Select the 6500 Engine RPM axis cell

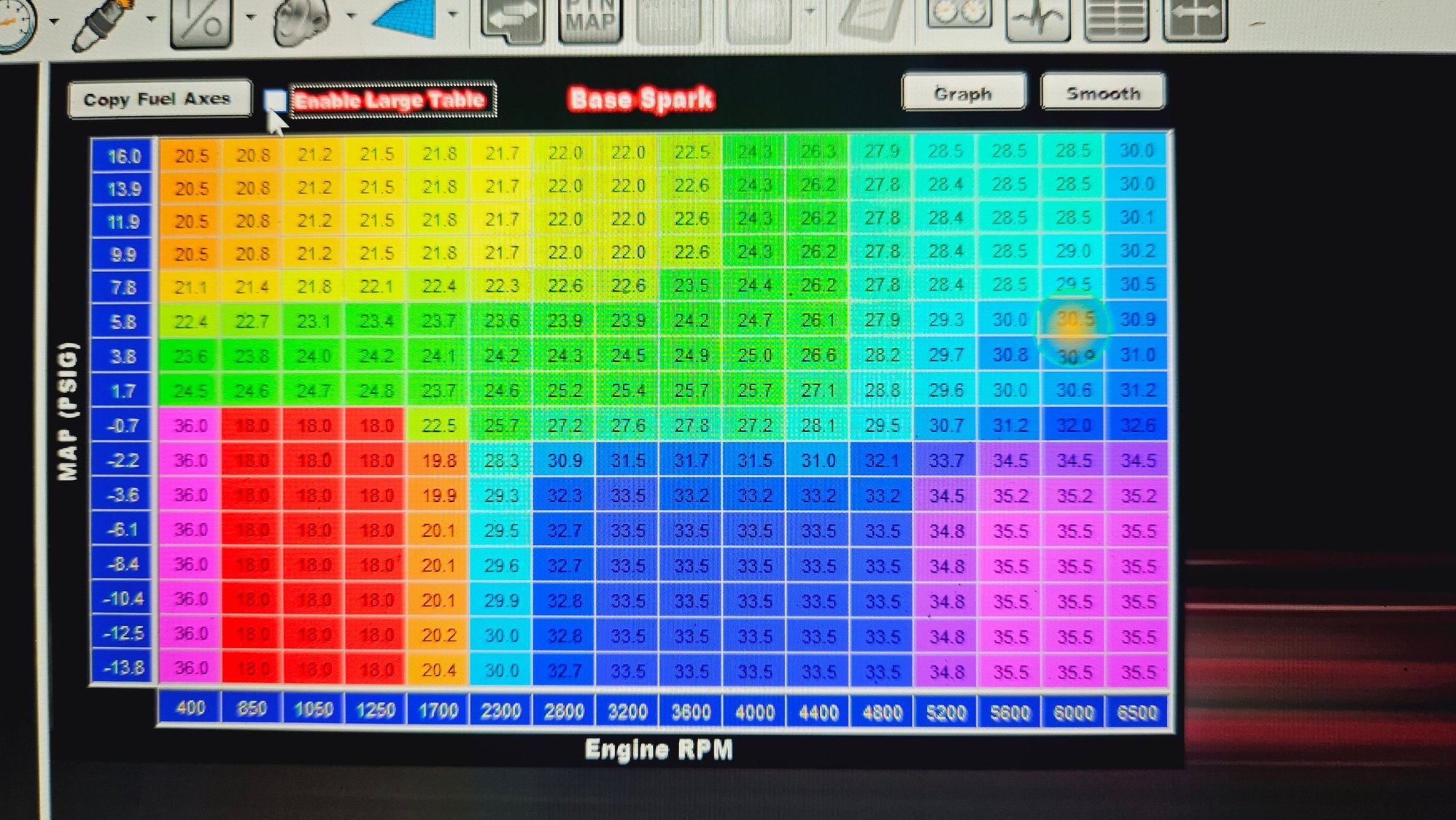point(1136,712)
